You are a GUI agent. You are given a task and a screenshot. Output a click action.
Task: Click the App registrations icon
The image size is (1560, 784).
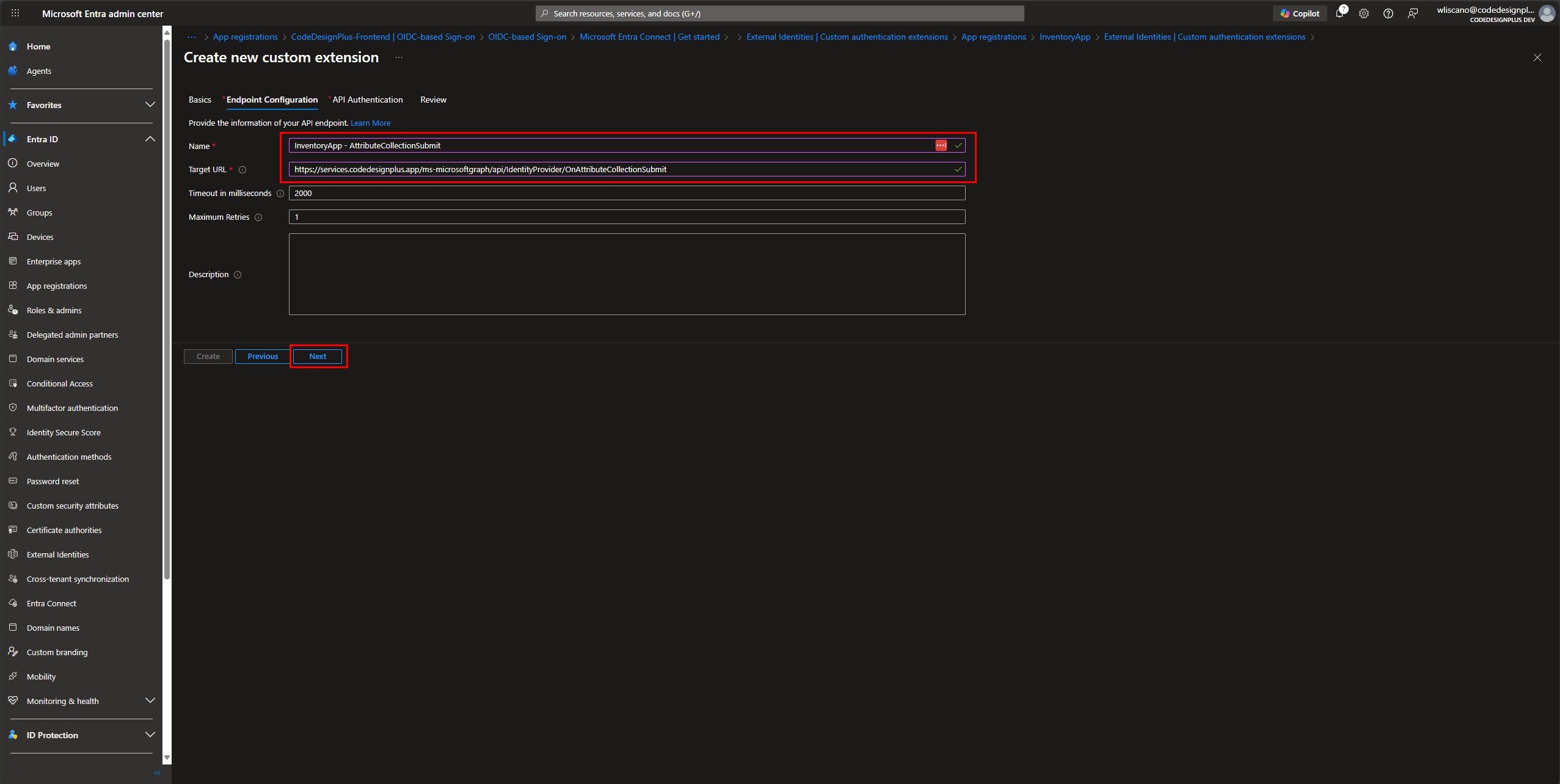pyautogui.click(x=13, y=286)
